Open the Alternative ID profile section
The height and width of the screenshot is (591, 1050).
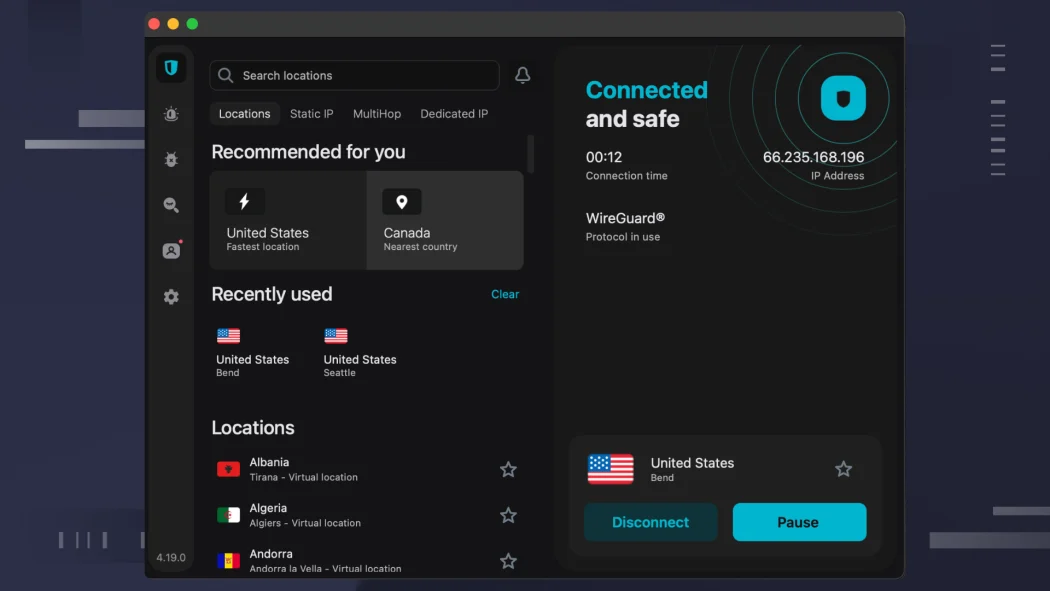pyautogui.click(x=171, y=250)
